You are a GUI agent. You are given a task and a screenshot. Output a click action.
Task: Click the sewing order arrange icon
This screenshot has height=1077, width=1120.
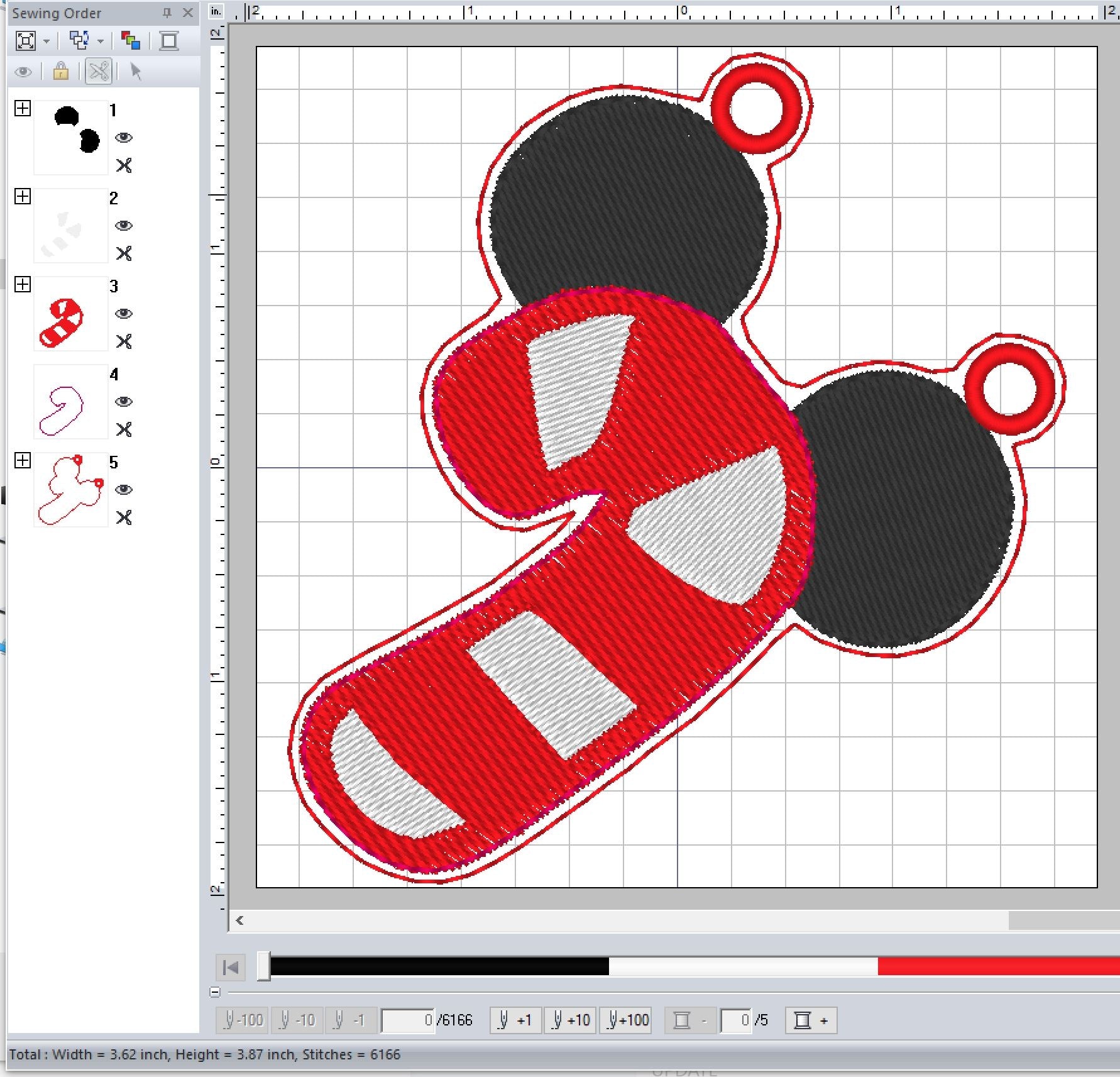[x=79, y=41]
